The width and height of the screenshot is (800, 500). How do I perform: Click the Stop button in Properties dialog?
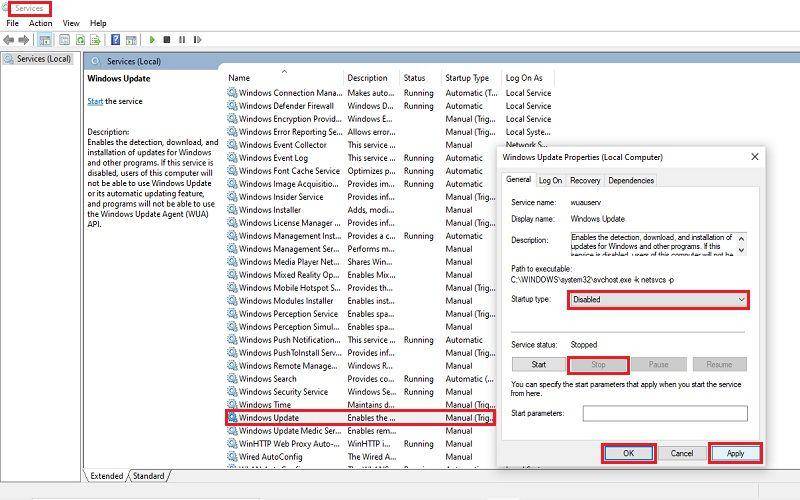click(x=598, y=364)
